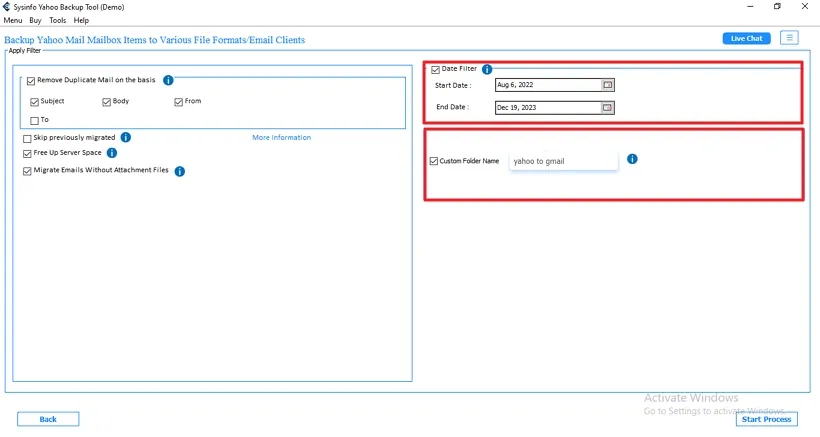Click info icon for Migrate Emails Without Attachment
The height and width of the screenshot is (437, 820).
coord(179,171)
